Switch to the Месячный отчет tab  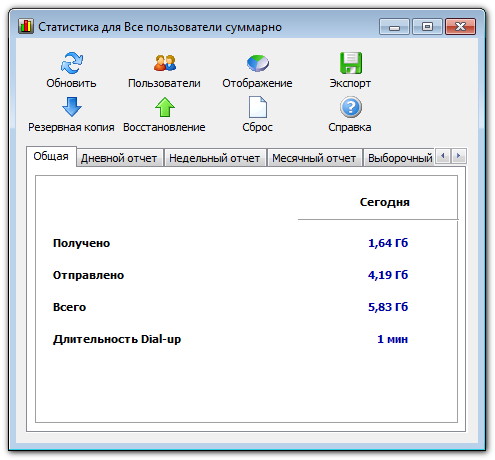click(x=314, y=158)
